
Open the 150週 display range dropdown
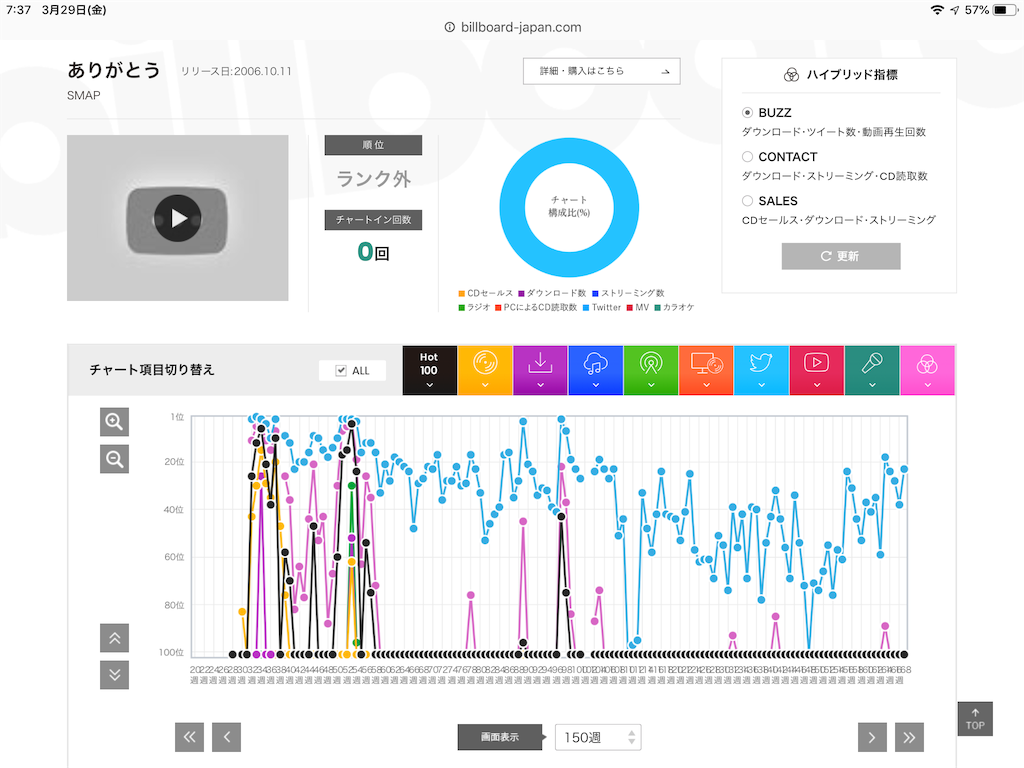pyautogui.click(x=598, y=737)
